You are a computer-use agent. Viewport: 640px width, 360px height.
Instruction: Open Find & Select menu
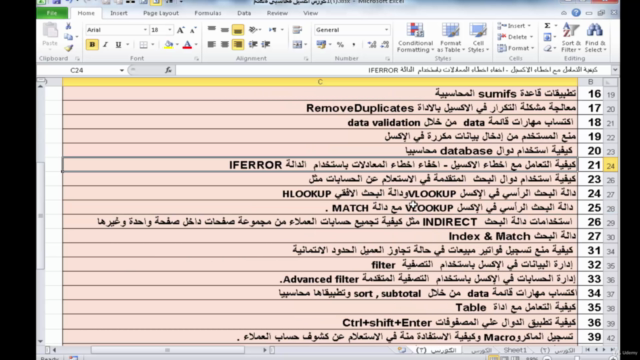tap(595, 38)
